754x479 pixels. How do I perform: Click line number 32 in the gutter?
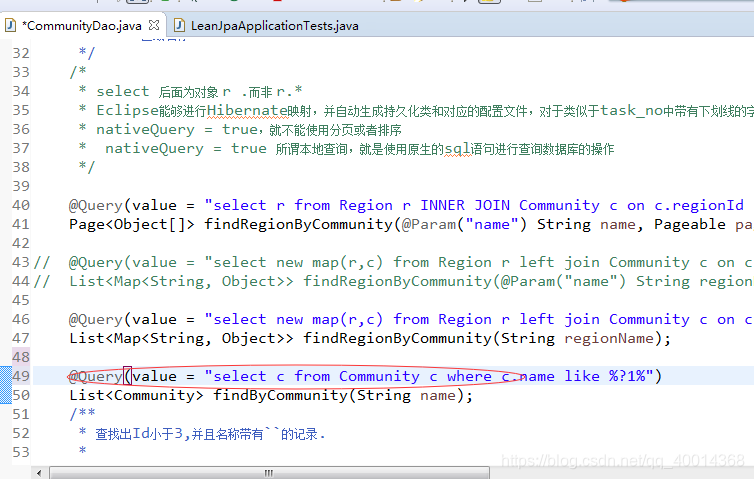pyautogui.click(x=21, y=53)
